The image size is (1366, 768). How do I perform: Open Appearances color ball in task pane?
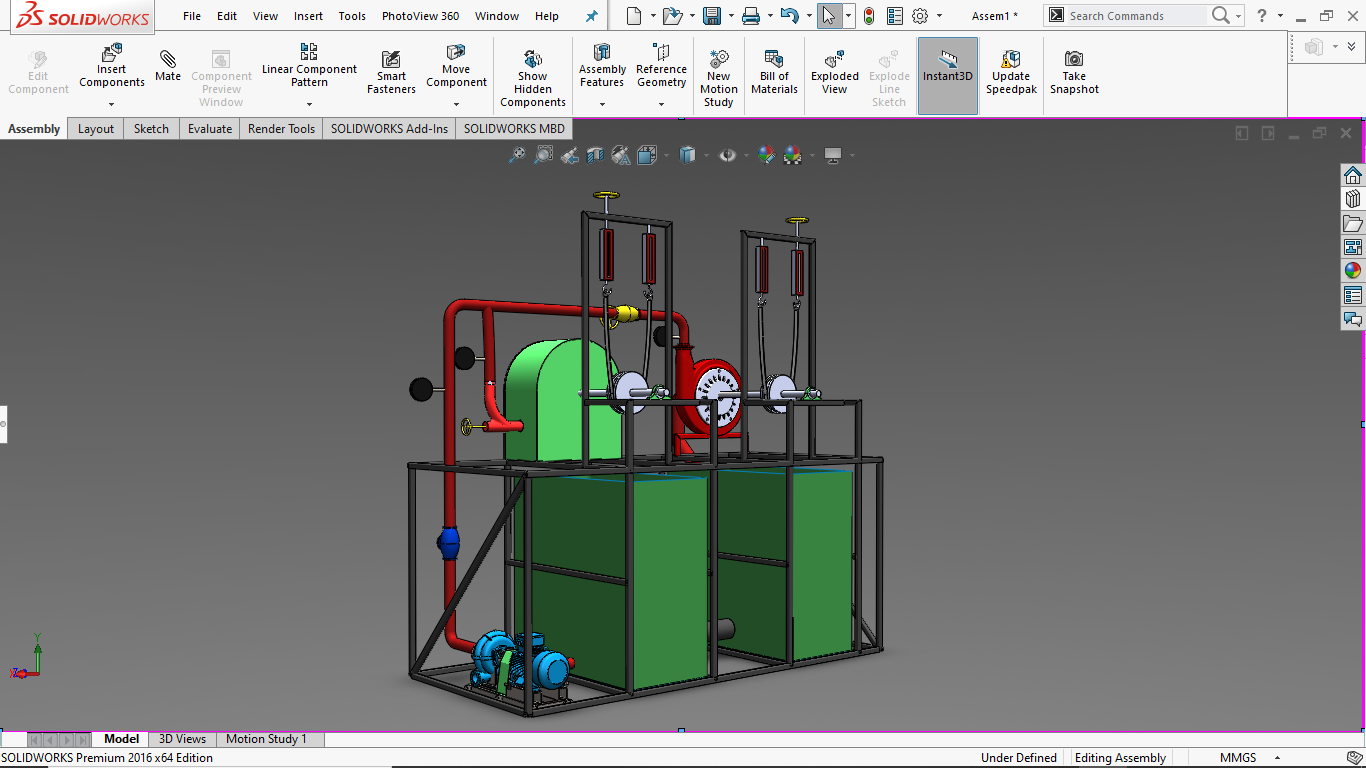point(1353,270)
